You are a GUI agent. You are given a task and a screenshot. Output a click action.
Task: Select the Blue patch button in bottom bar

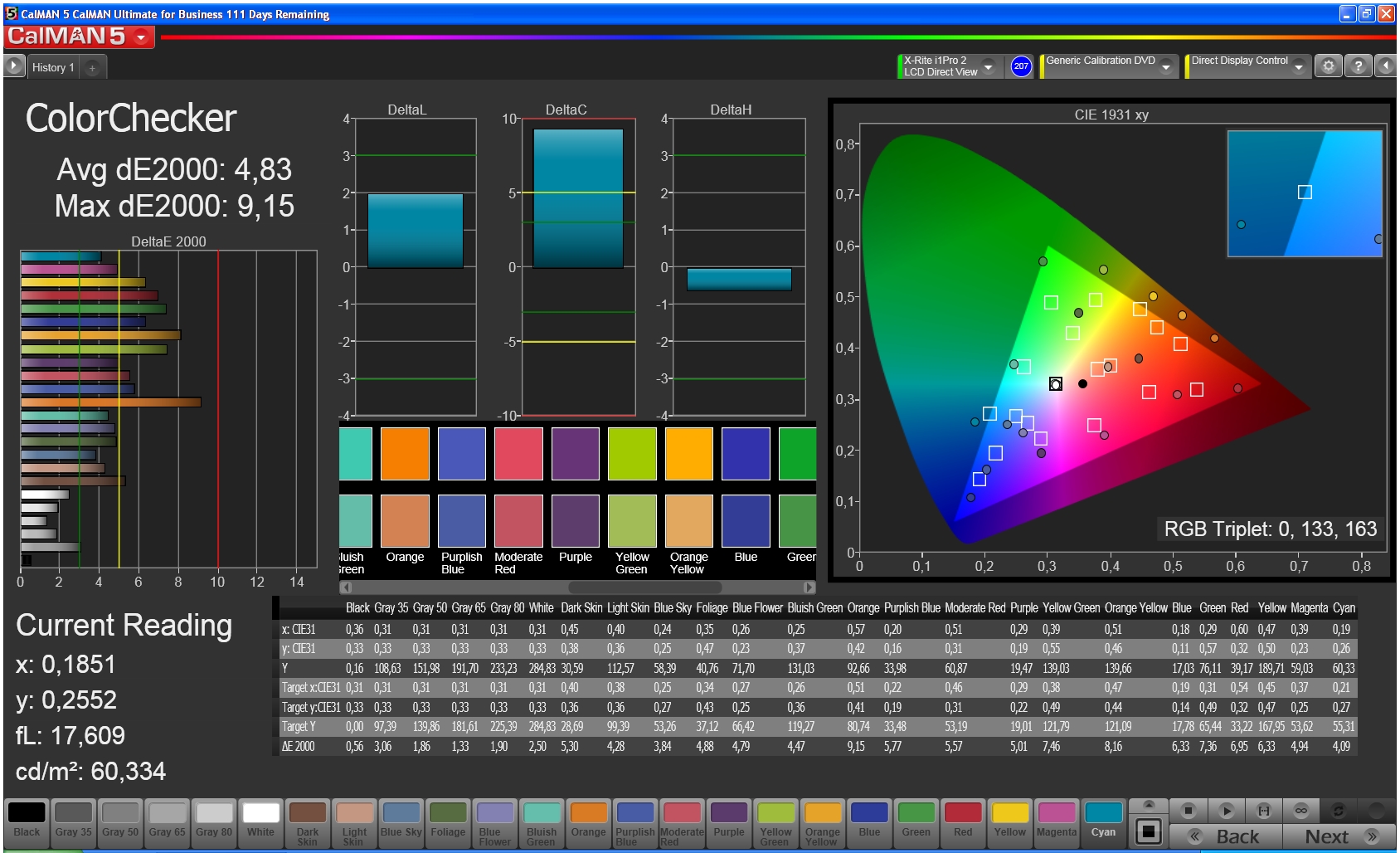pyautogui.click(x=869, y=823)
